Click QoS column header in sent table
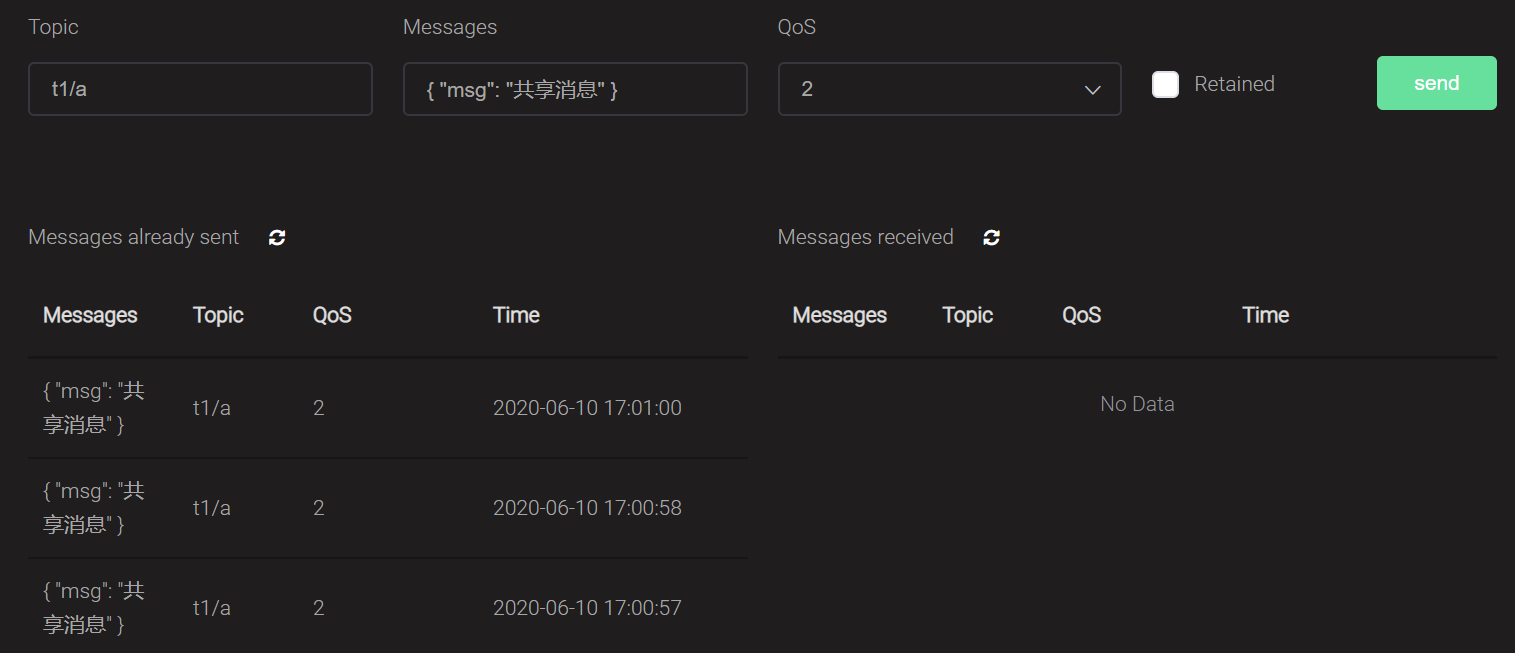 click(332, 315)
